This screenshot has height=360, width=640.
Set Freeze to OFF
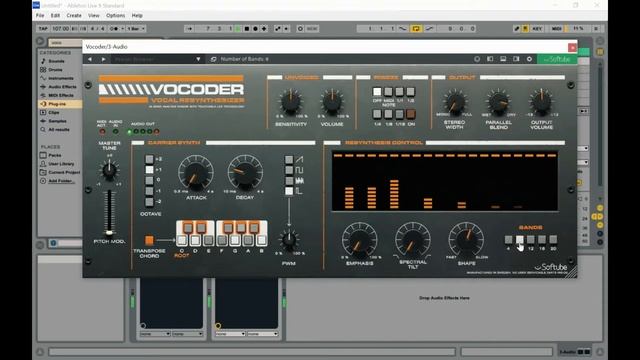coord(377,91)
